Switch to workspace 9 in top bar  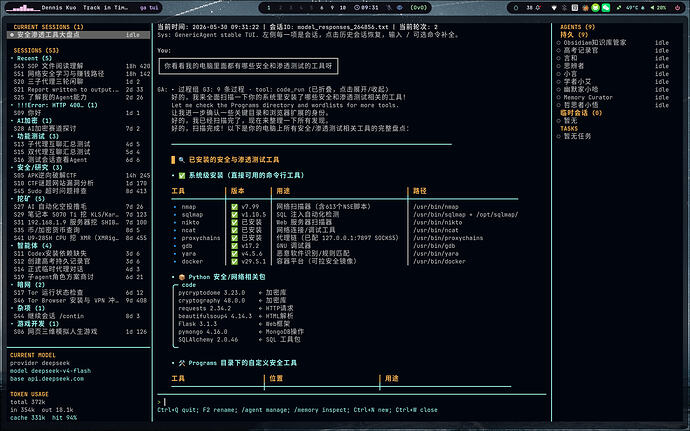tap(332, 7)
